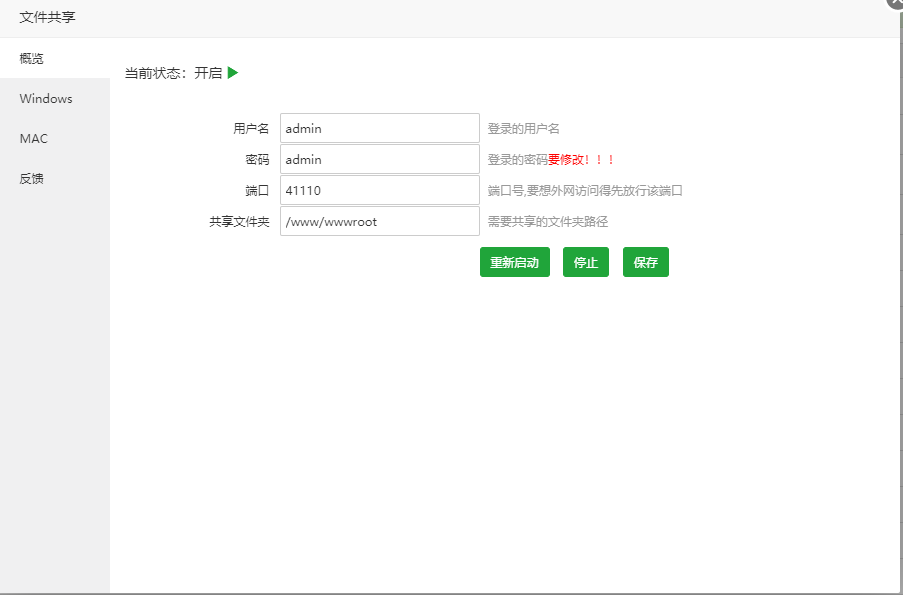903x595 pixels.
Task: Switch to the 概览 tab
Action: (55, 58)
